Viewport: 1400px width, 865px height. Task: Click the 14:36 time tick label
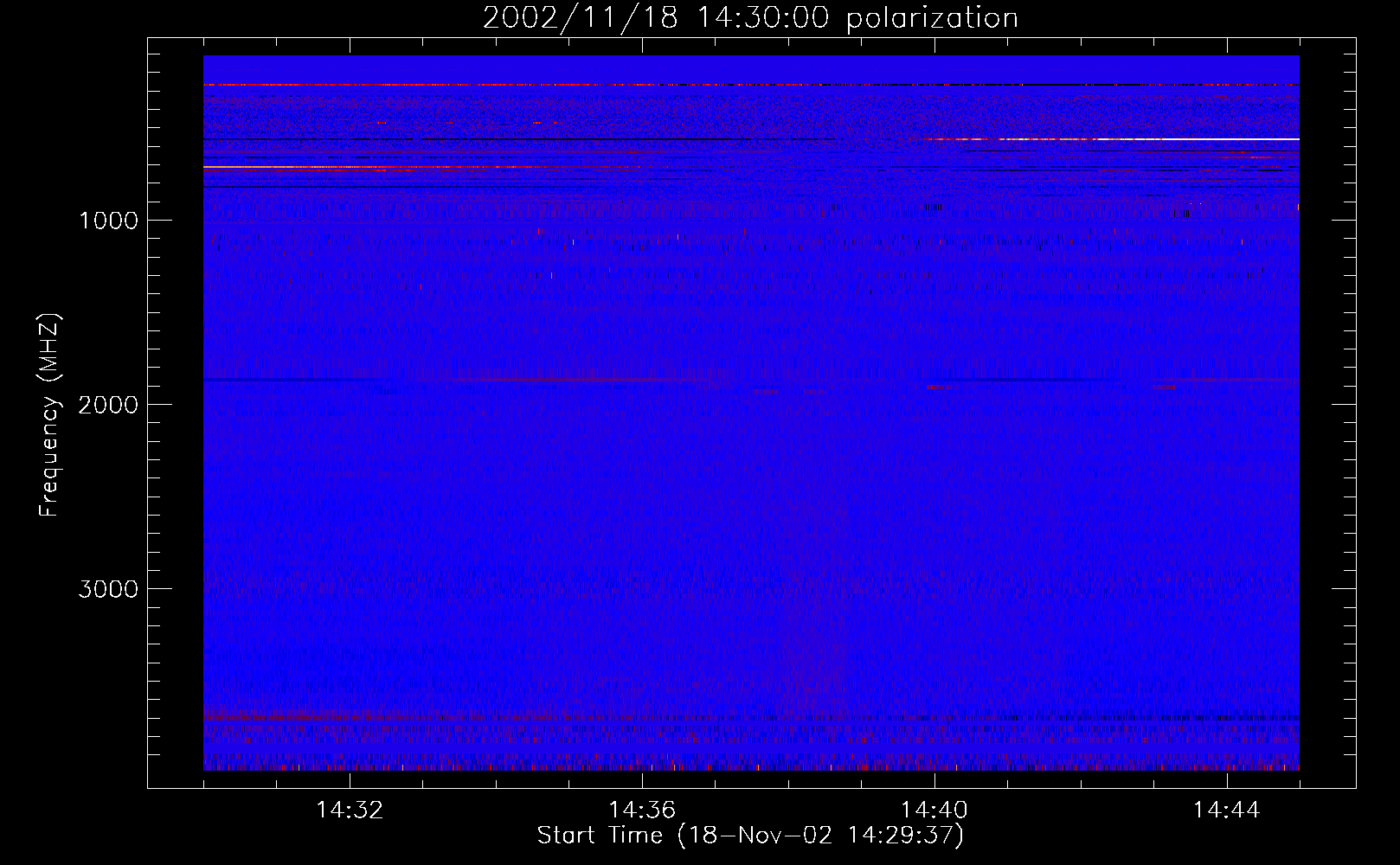642,811
